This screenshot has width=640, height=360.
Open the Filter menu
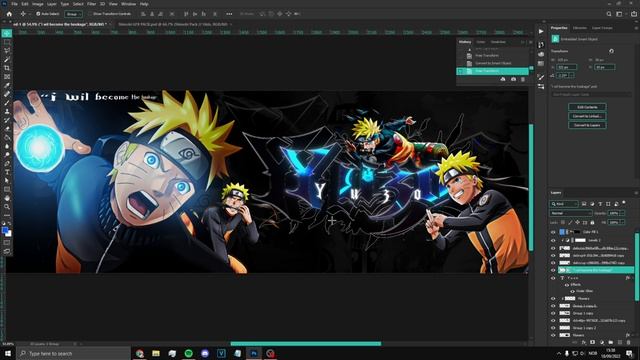(91, 4)
